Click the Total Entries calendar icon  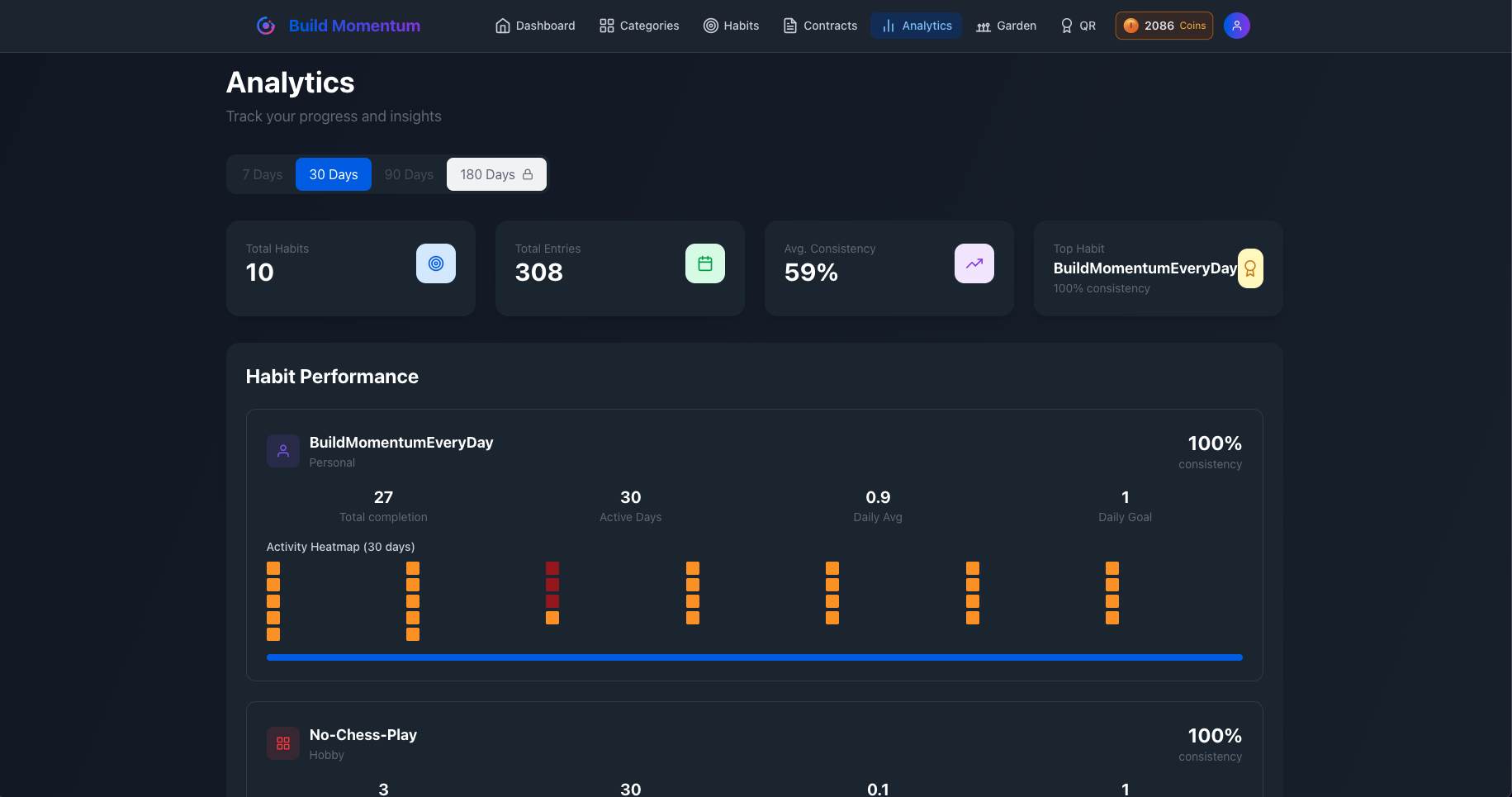click(704, 263)
